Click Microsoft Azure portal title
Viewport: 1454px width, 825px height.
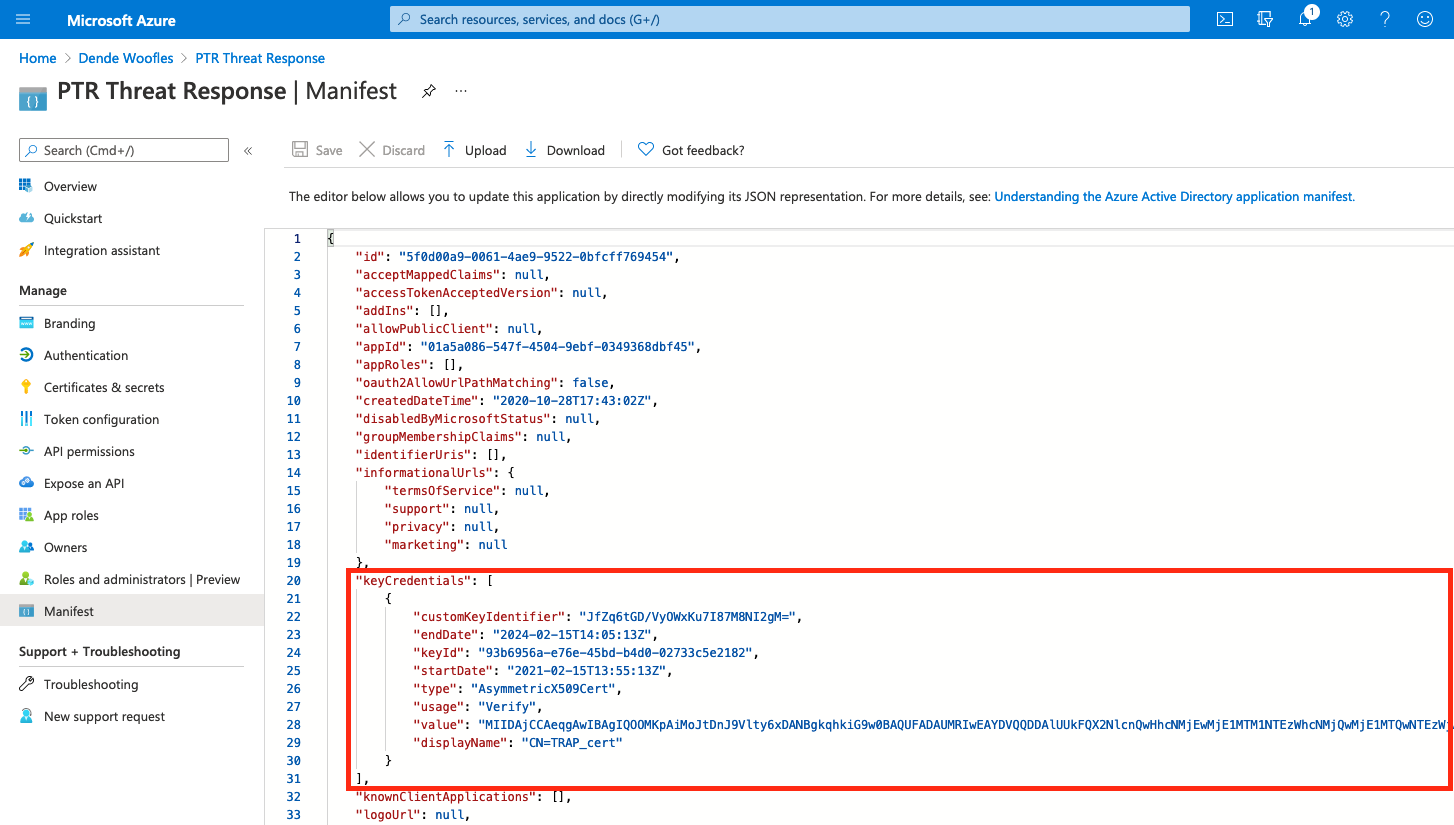(121, 19)
